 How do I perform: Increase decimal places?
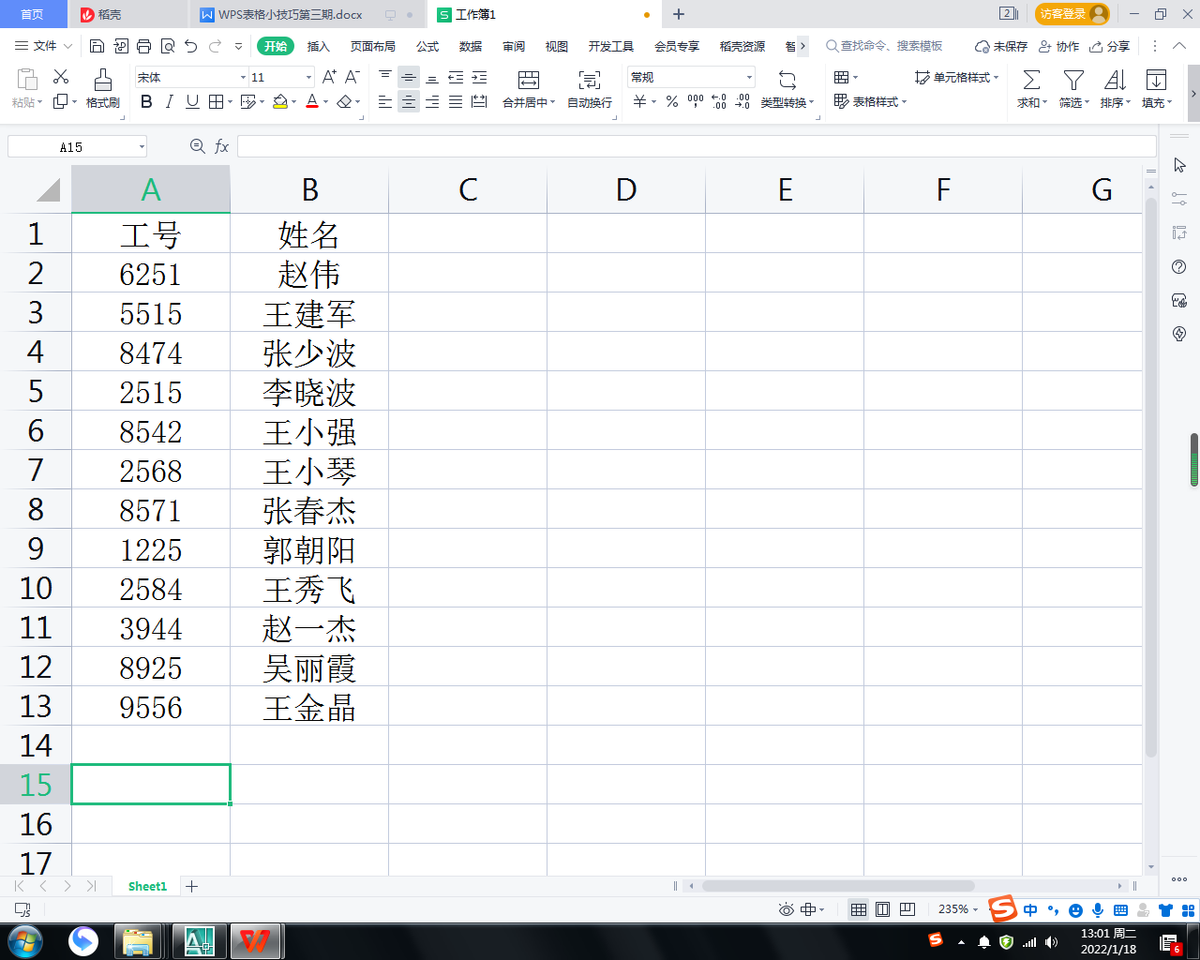719,101
